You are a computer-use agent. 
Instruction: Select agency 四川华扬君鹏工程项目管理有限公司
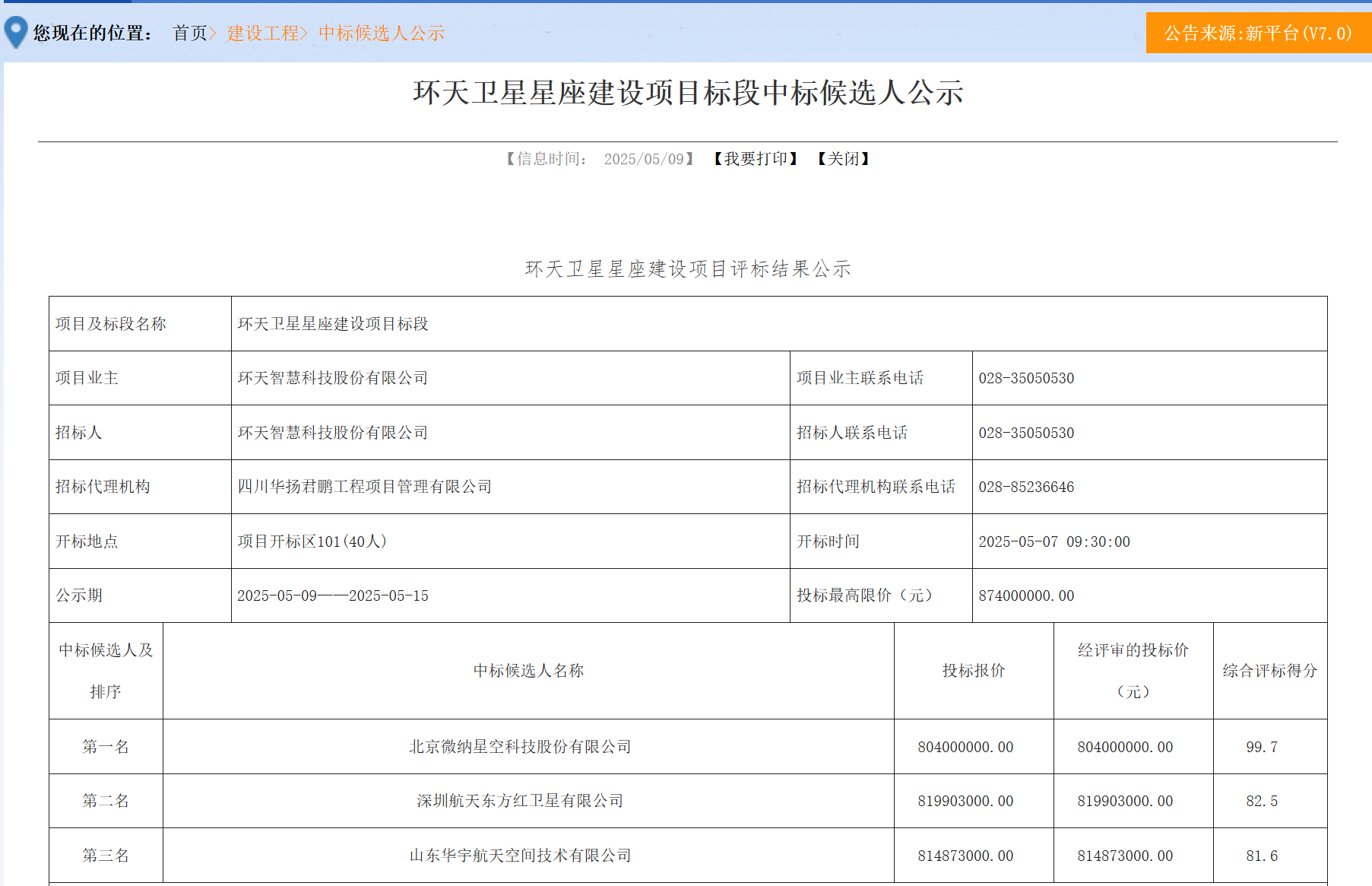pyautogui.click(x=365, y=487)
